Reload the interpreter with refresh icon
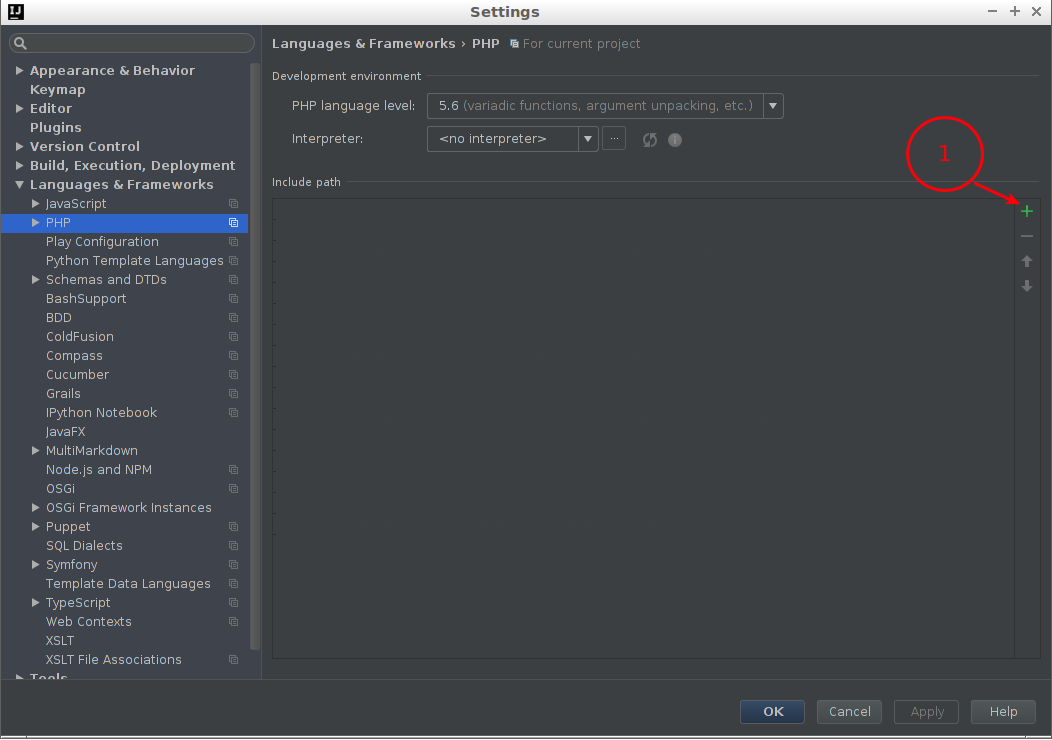1052x740 pixels. 649,140
